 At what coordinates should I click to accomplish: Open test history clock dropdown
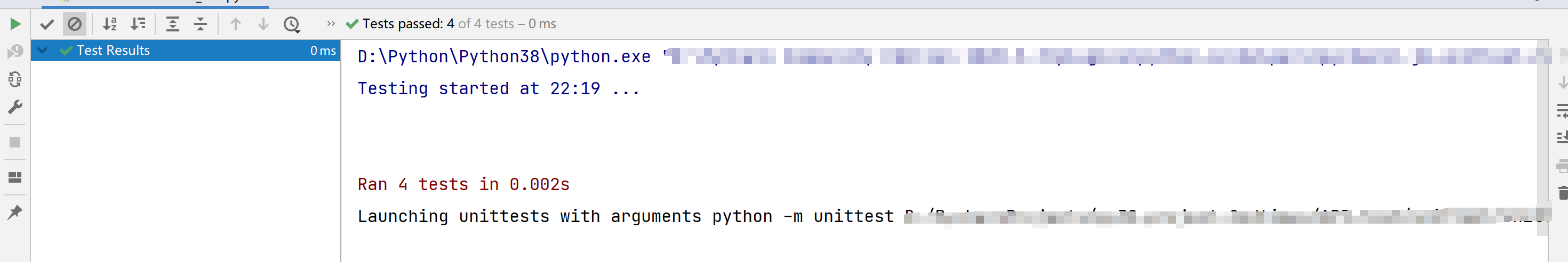[292, 24]
